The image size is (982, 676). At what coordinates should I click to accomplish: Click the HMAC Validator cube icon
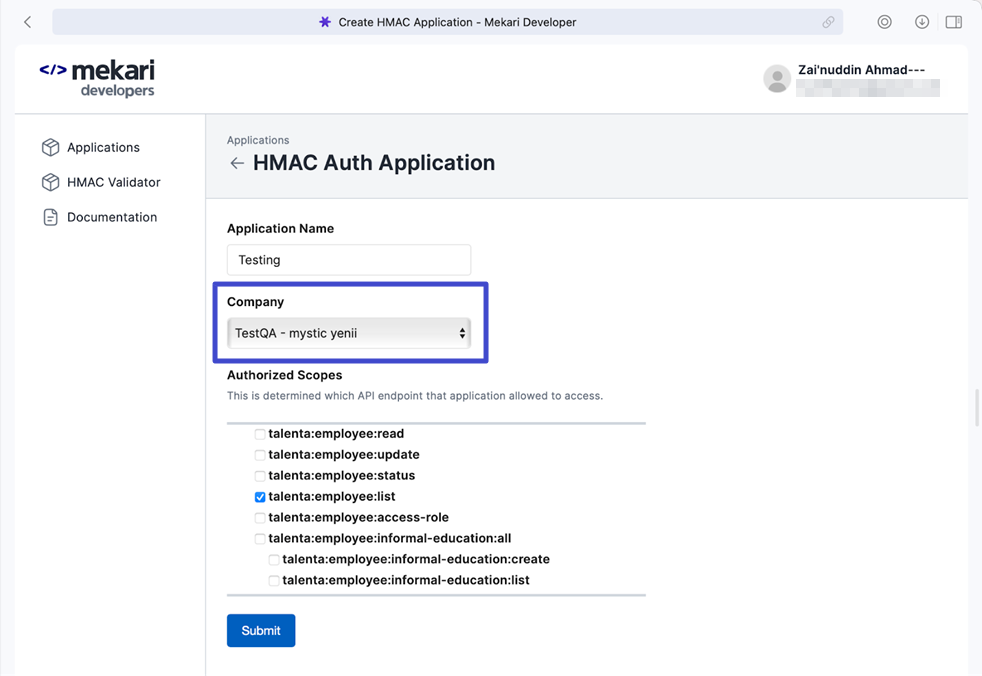point(50,182)
